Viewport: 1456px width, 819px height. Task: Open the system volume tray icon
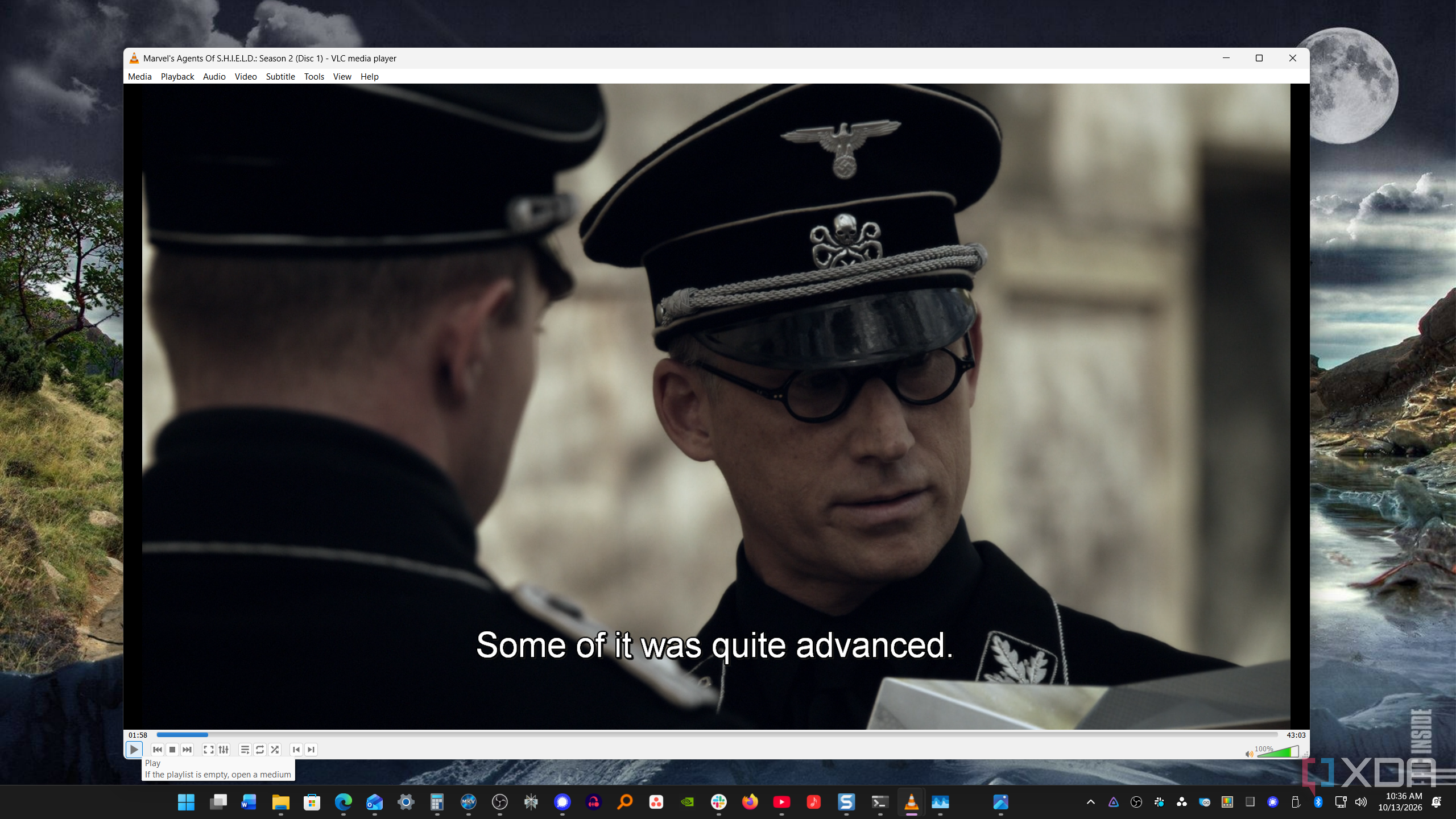click(1361, 802)
